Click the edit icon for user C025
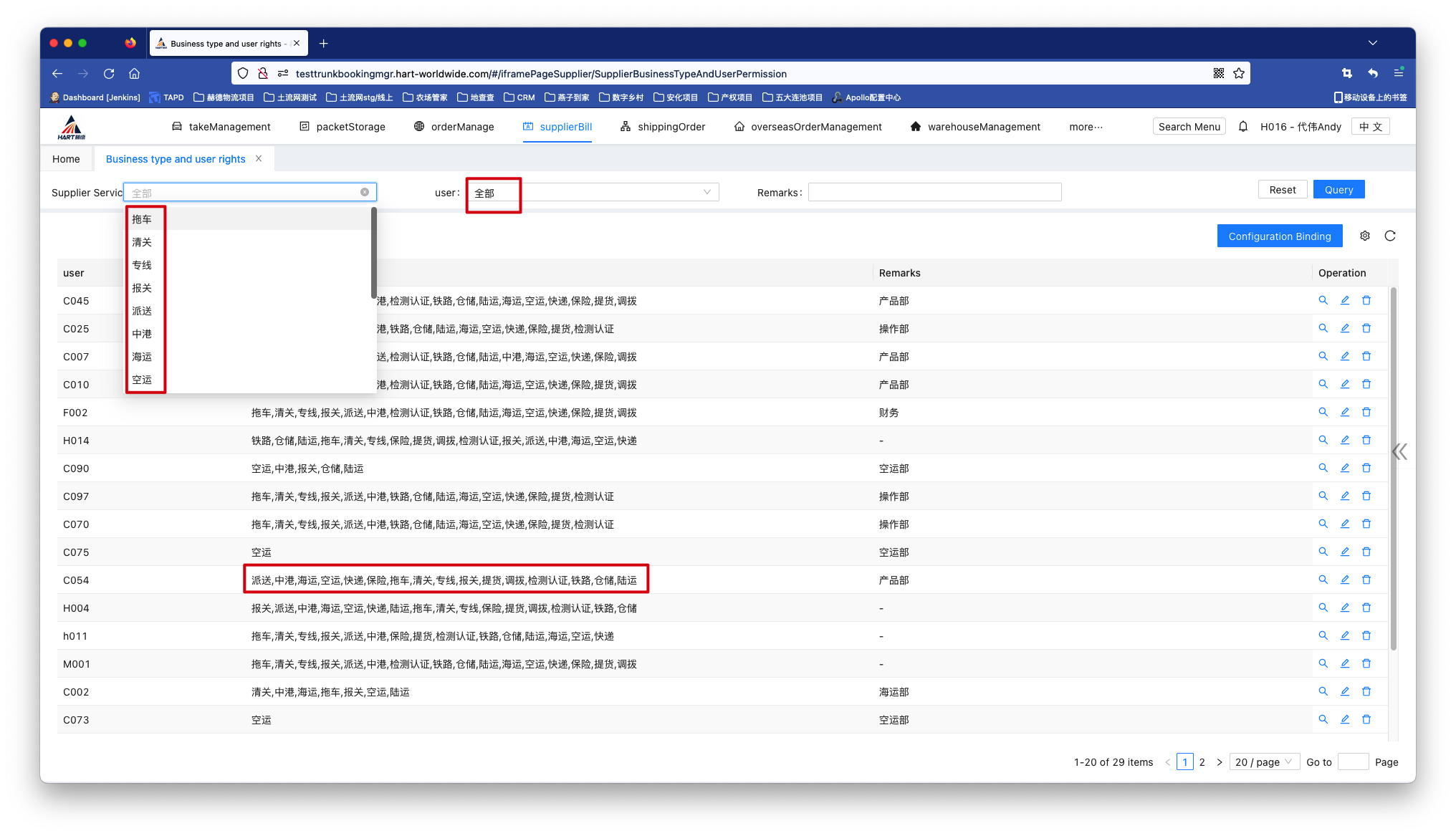 click(x=1344, y=328)
